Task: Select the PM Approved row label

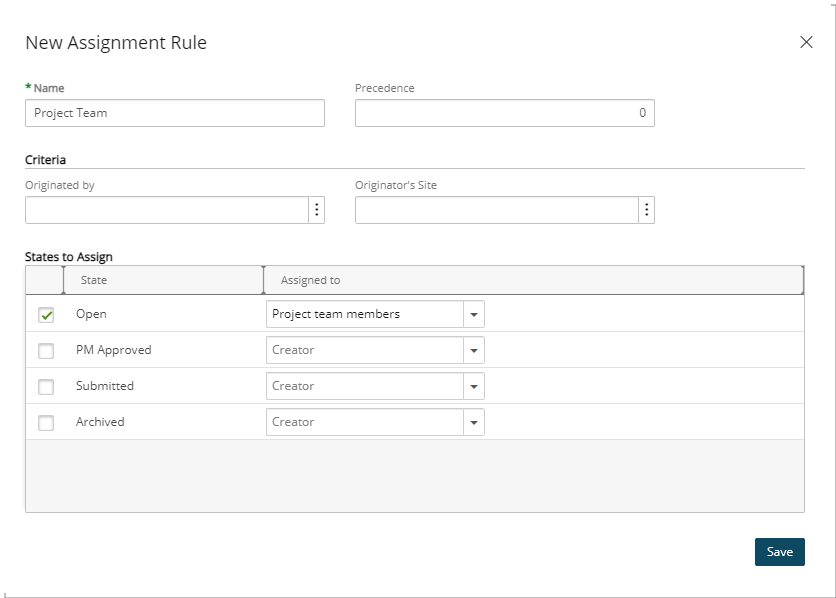Action: tap(114, 351)
